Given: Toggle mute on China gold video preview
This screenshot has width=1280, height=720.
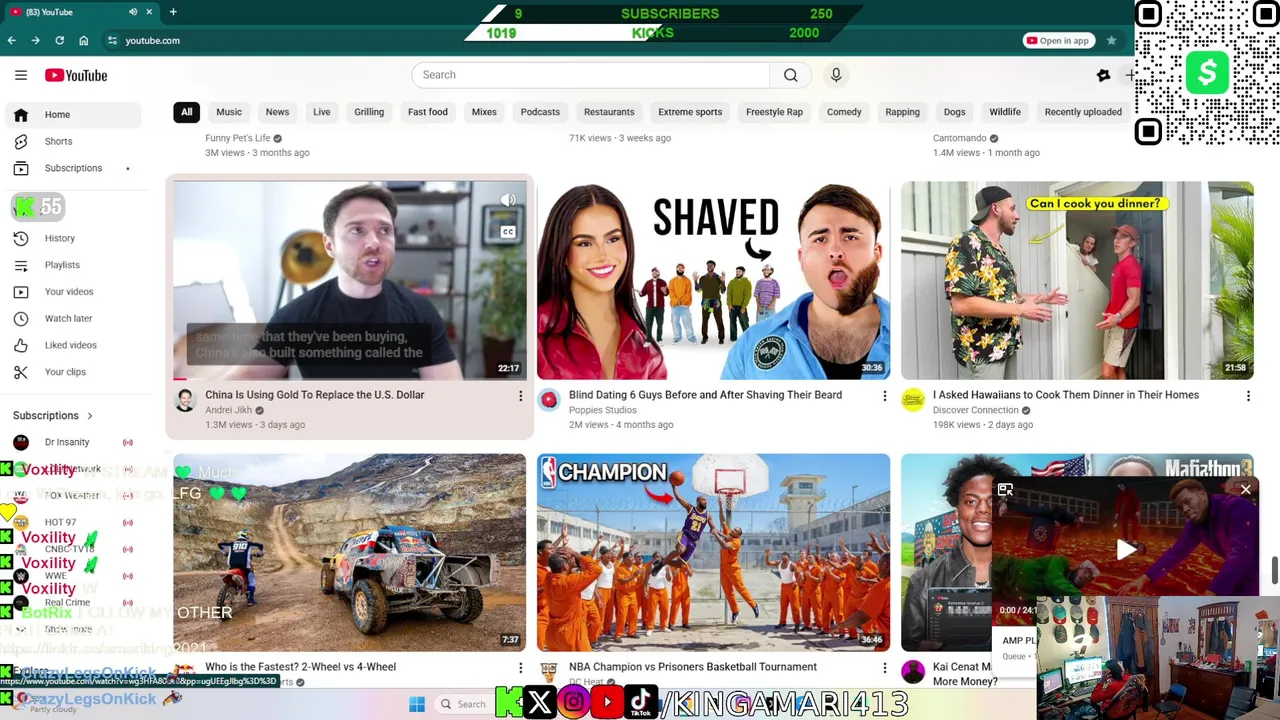Looking at the screenshot, I should coord(508,200).
